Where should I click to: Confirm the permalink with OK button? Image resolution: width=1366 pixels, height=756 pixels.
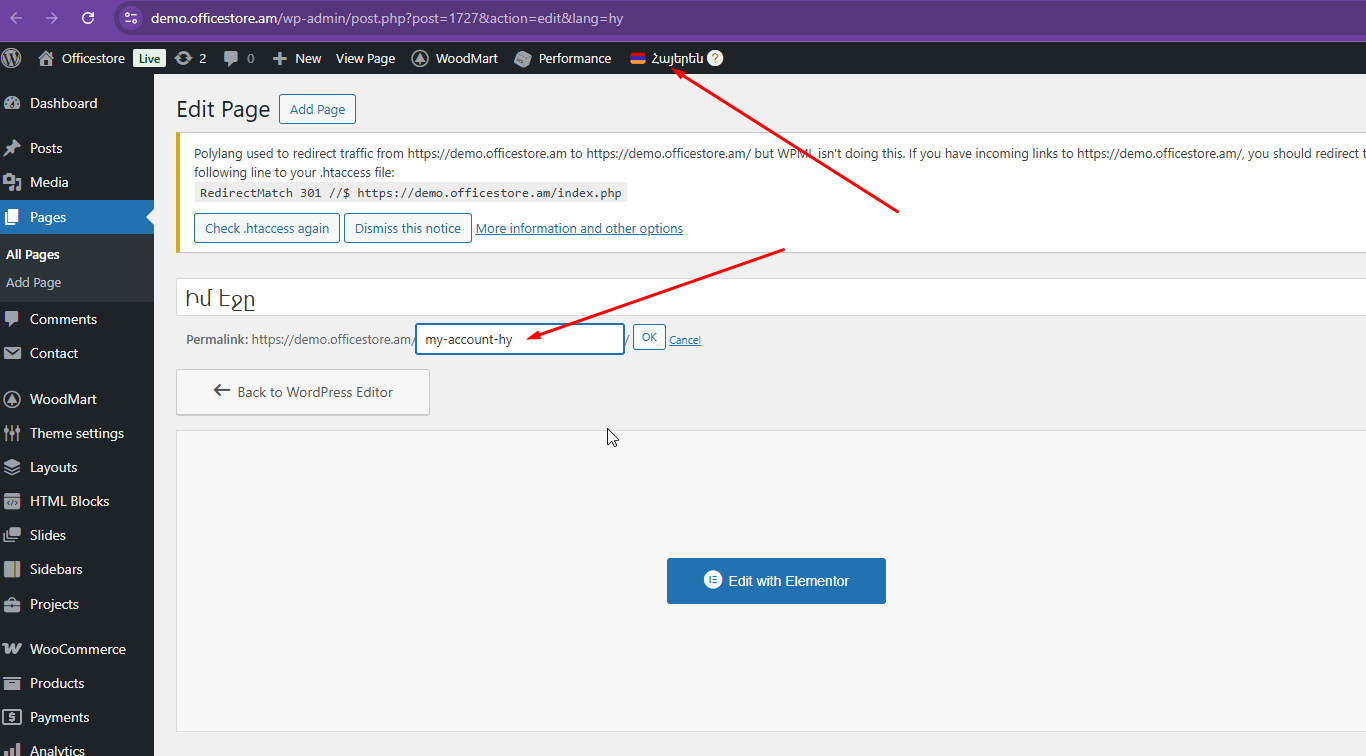coord(649,338)
